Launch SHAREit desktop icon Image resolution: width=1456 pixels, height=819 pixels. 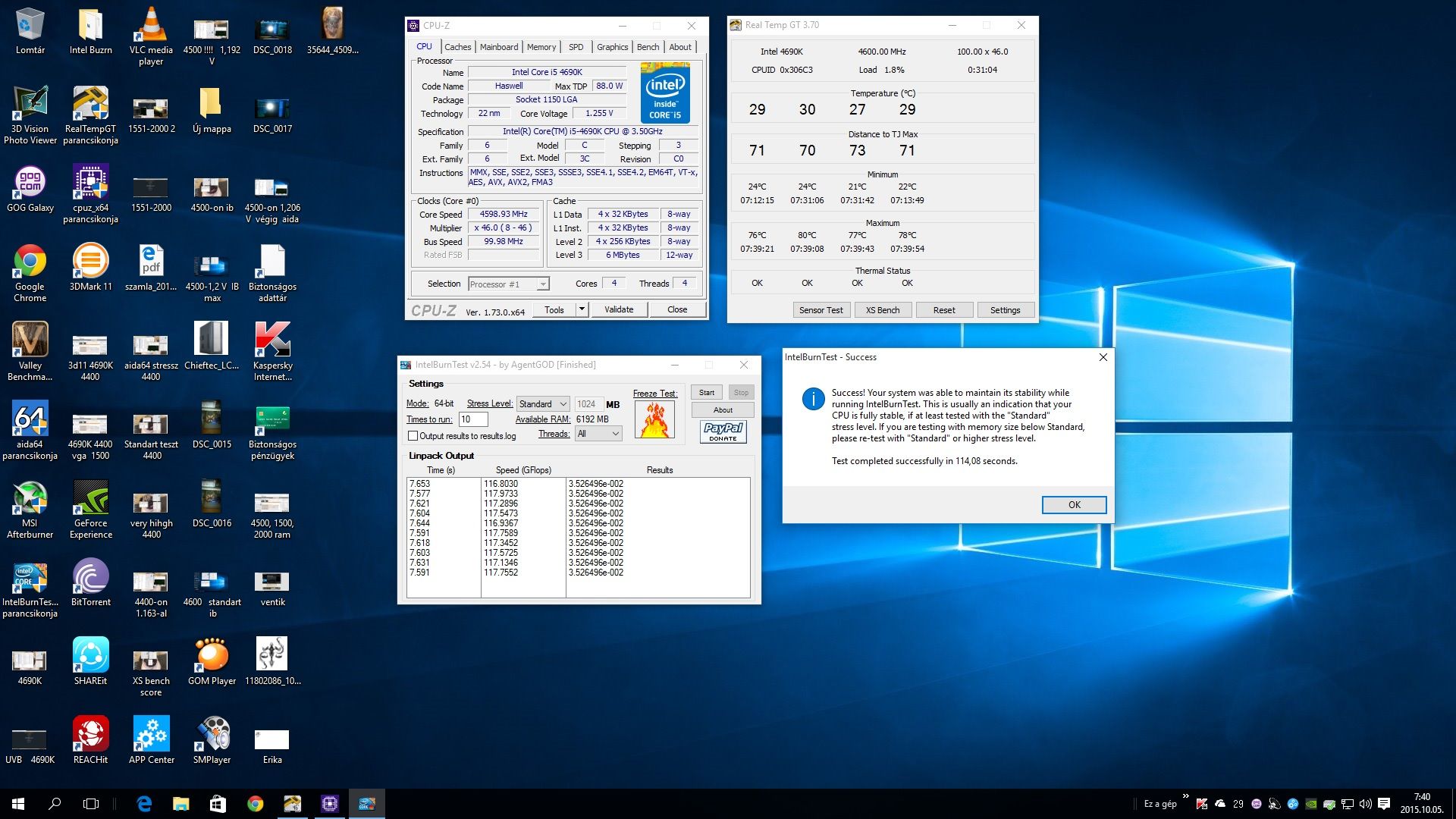tap(90, 662)
